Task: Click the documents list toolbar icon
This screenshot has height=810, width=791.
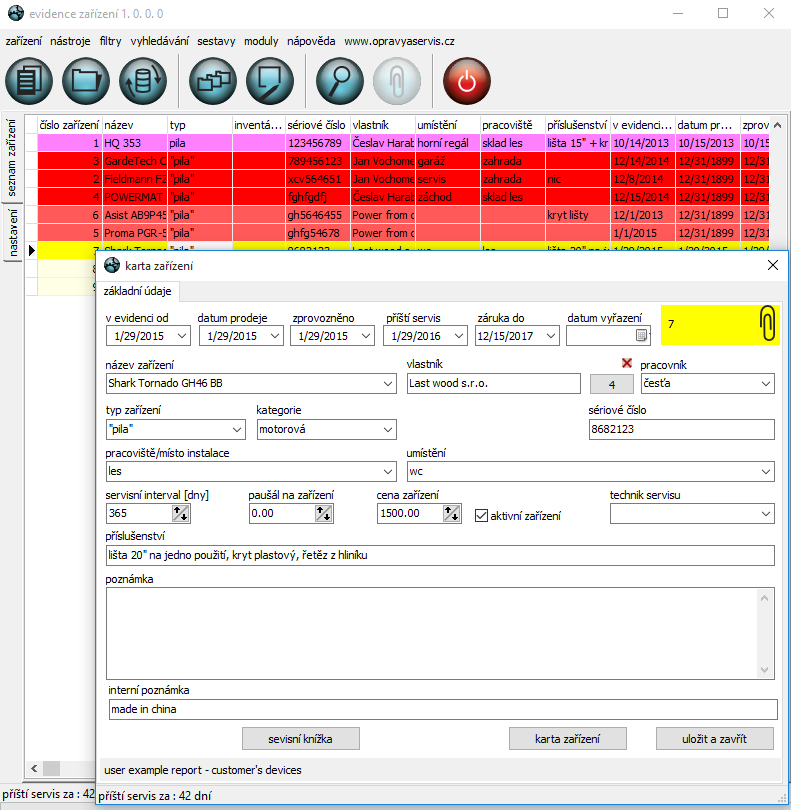Action: [29, 81]
